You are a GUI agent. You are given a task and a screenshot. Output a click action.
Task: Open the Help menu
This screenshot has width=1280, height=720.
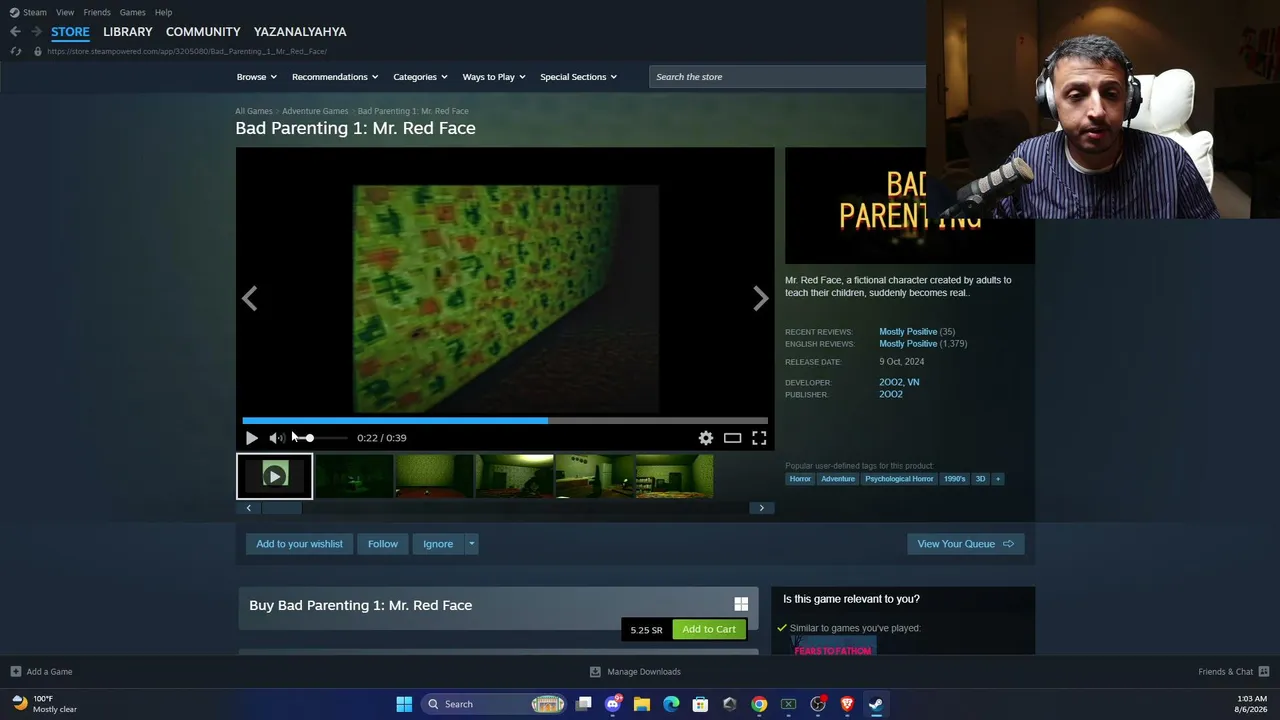[x=163, y=12]
